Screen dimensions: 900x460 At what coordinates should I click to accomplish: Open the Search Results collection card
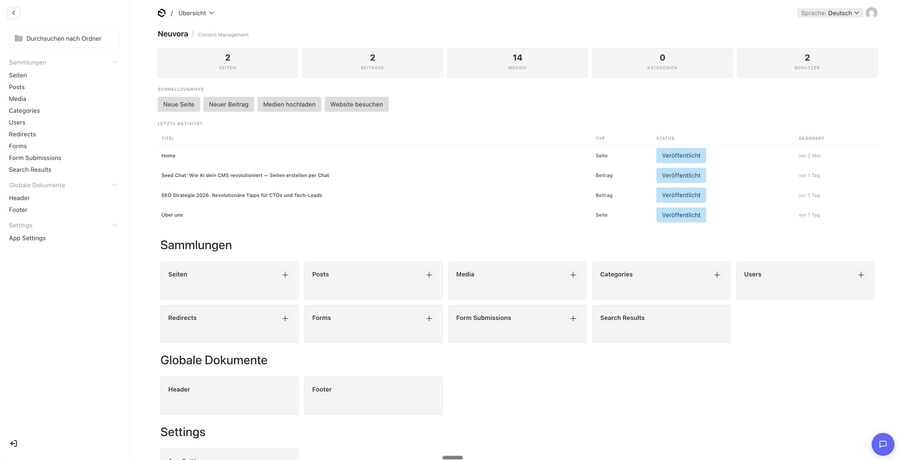coord(661,324)
